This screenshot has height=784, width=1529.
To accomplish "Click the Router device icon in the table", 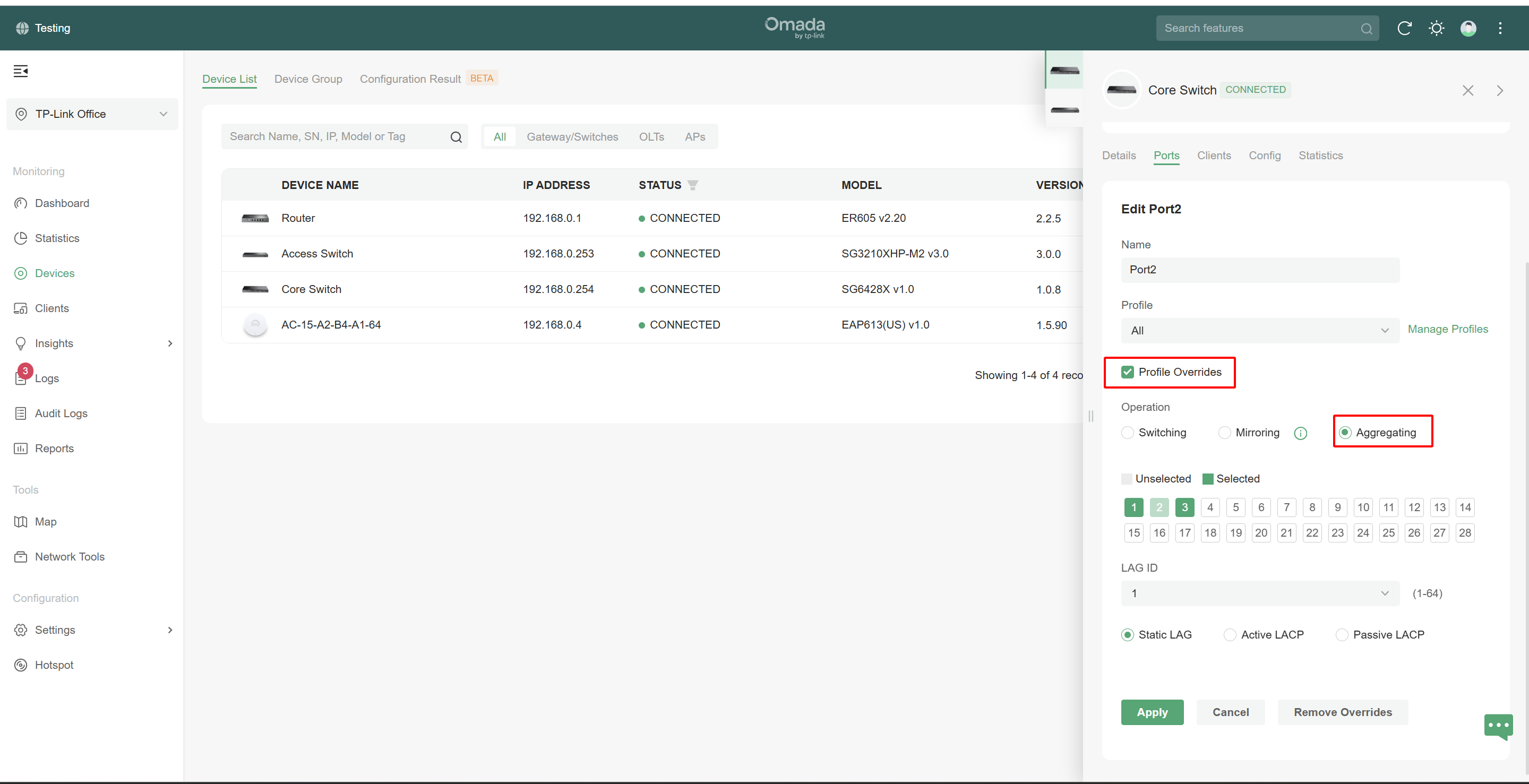I will click(x=255, y=218).
